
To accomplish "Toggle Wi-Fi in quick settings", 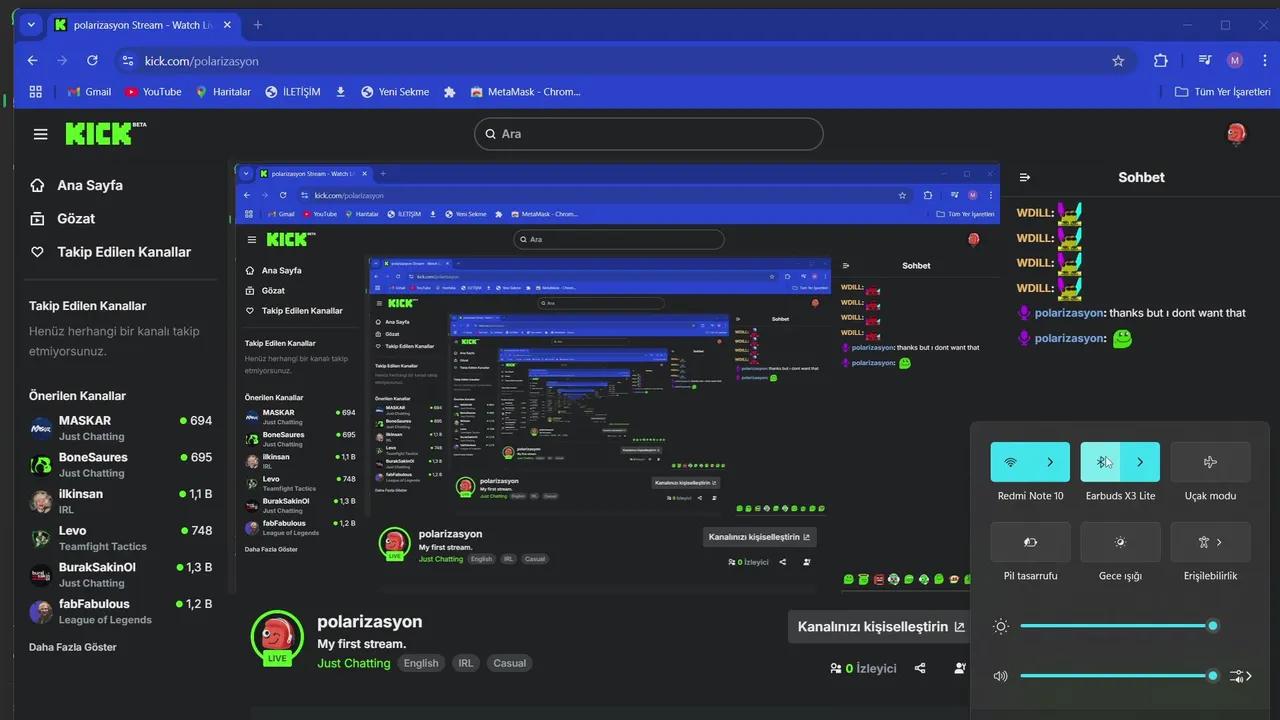I will pos(1011,462).
